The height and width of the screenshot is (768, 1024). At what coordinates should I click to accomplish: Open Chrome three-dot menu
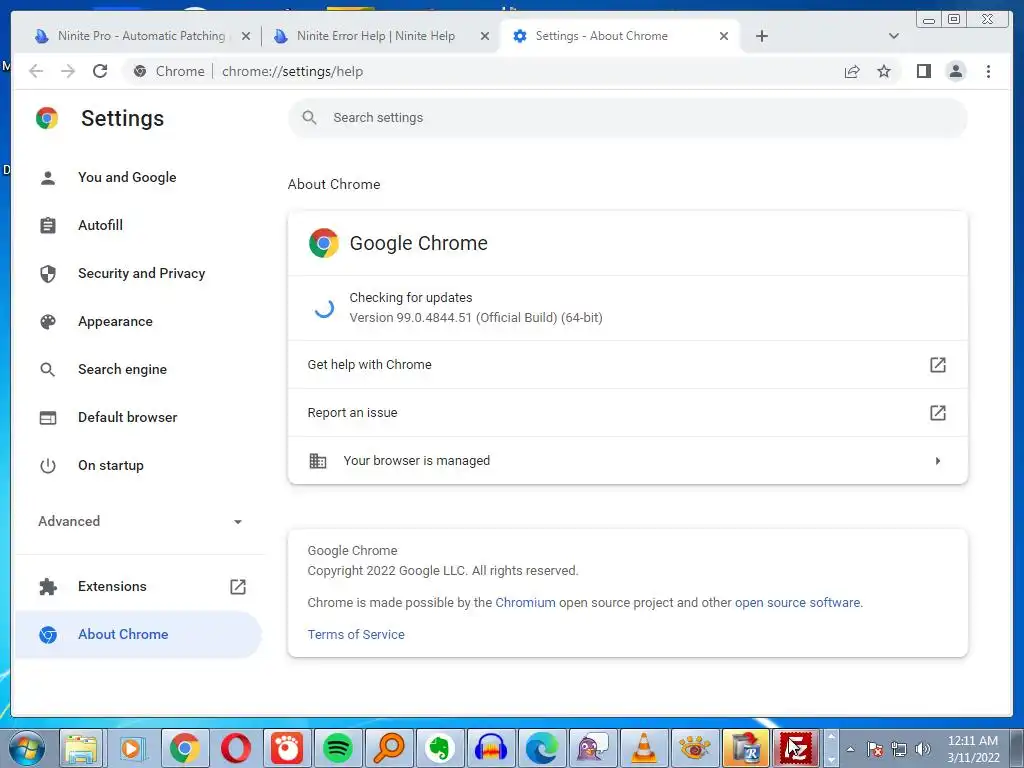pyautogui.click(x=988, y=71)
